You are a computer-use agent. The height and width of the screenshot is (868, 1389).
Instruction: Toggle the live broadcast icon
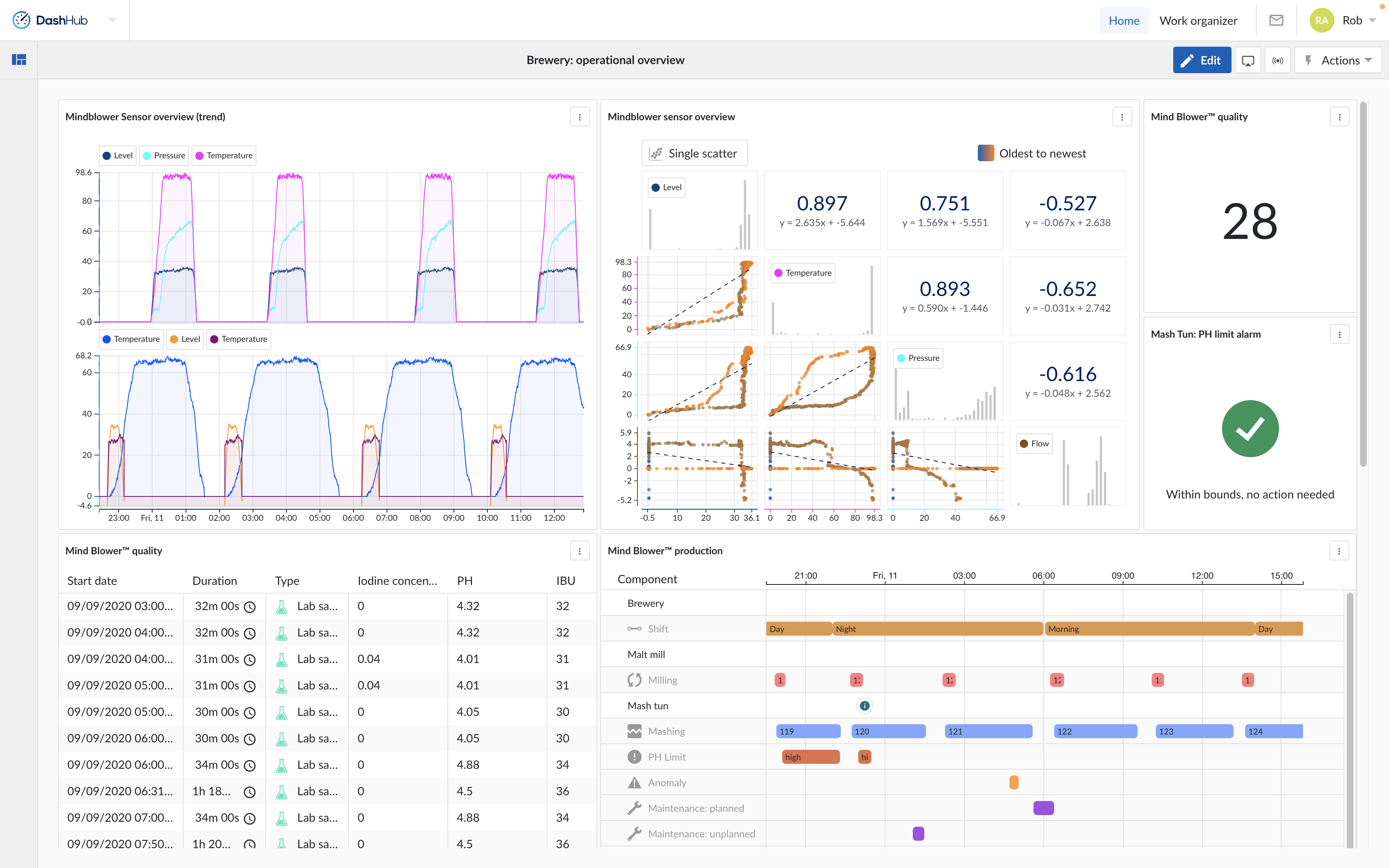click(1278, 60)
